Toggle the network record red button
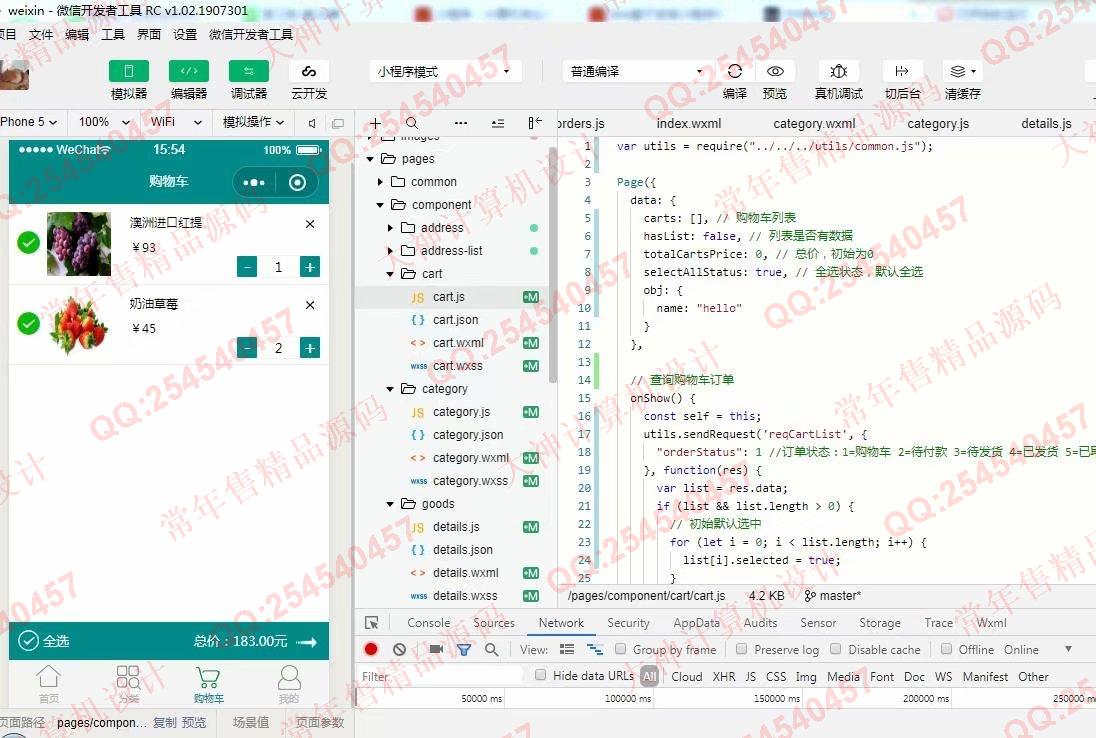Viewport: 1096px width, 738px height. 371,649
